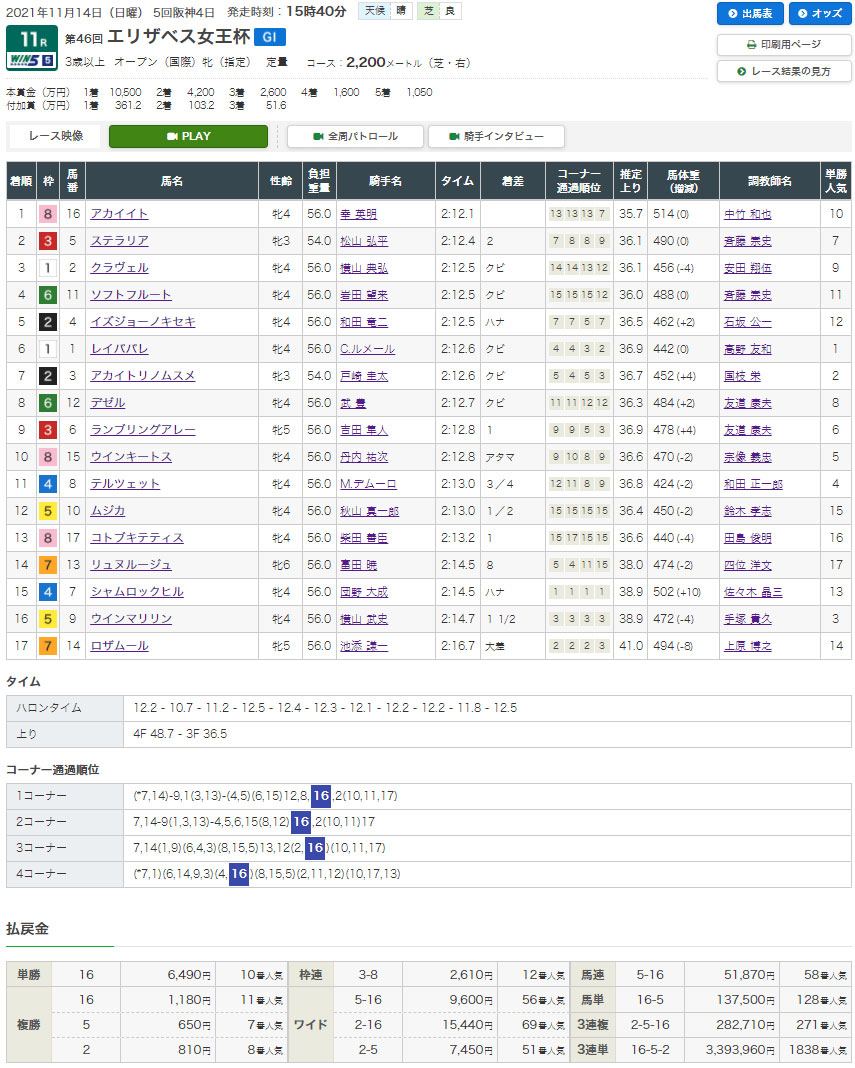The image size is (855, 1068).
Task: Click jockey 武 豊's name link
Action: point(355,403)
